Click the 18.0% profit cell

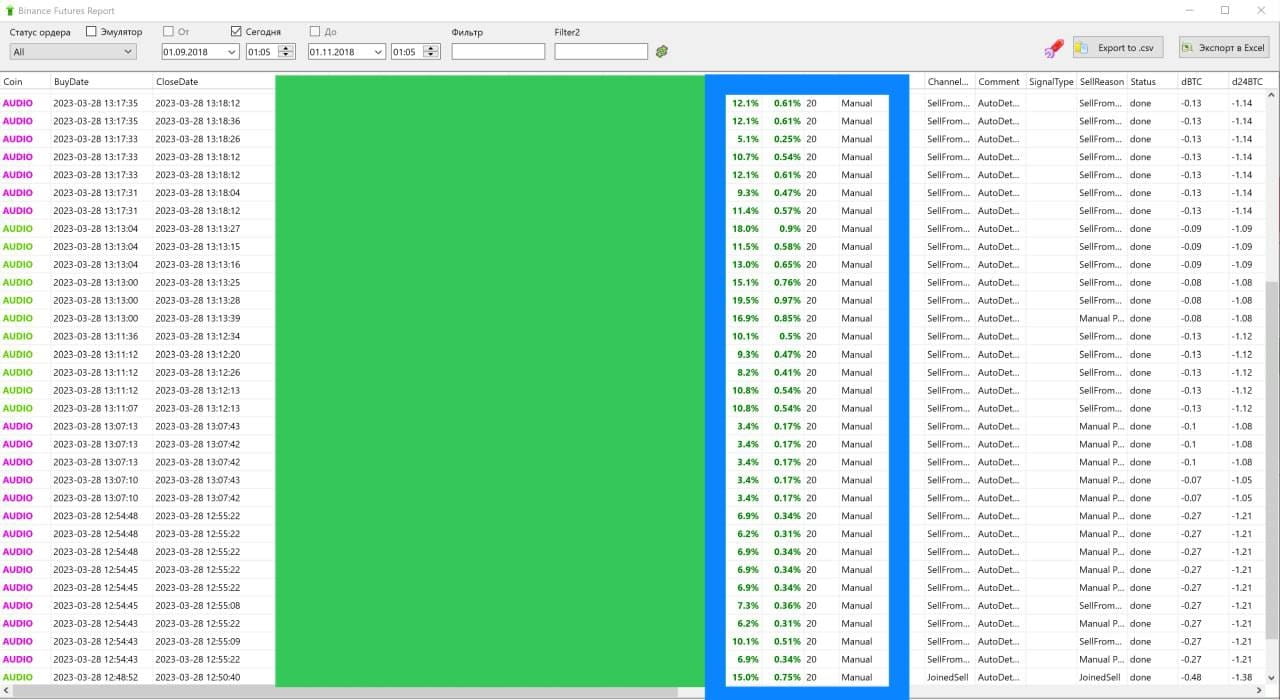[745, 229]
